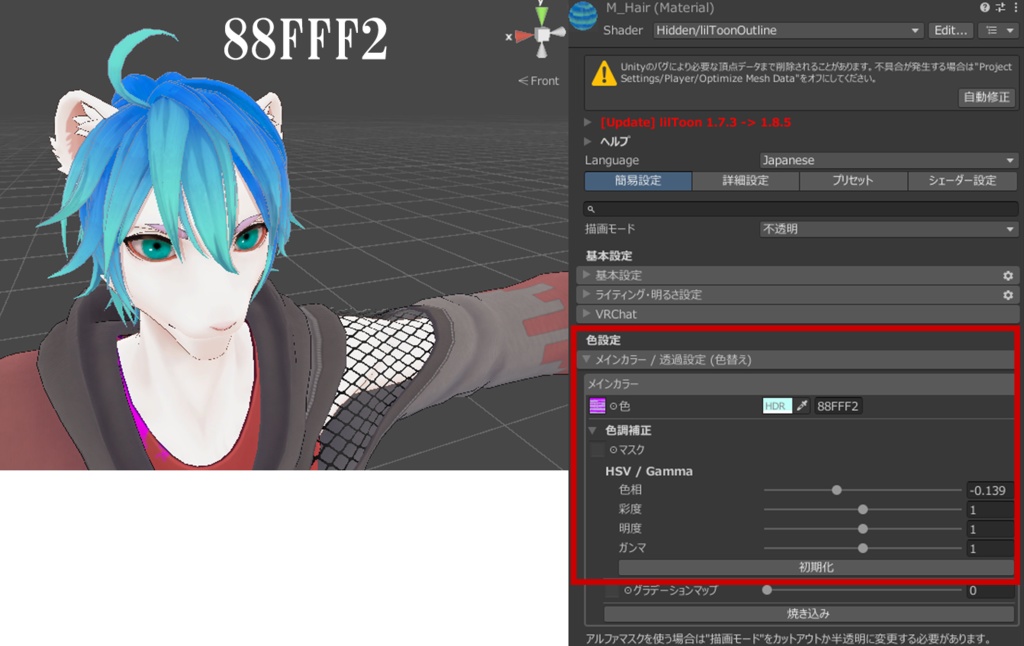Image resolution: width=1024 pixels, height=646 pixels.
Task: Click the グラデーションマップ value field 0
Action: pyautogui.click(x=990, y=590)
